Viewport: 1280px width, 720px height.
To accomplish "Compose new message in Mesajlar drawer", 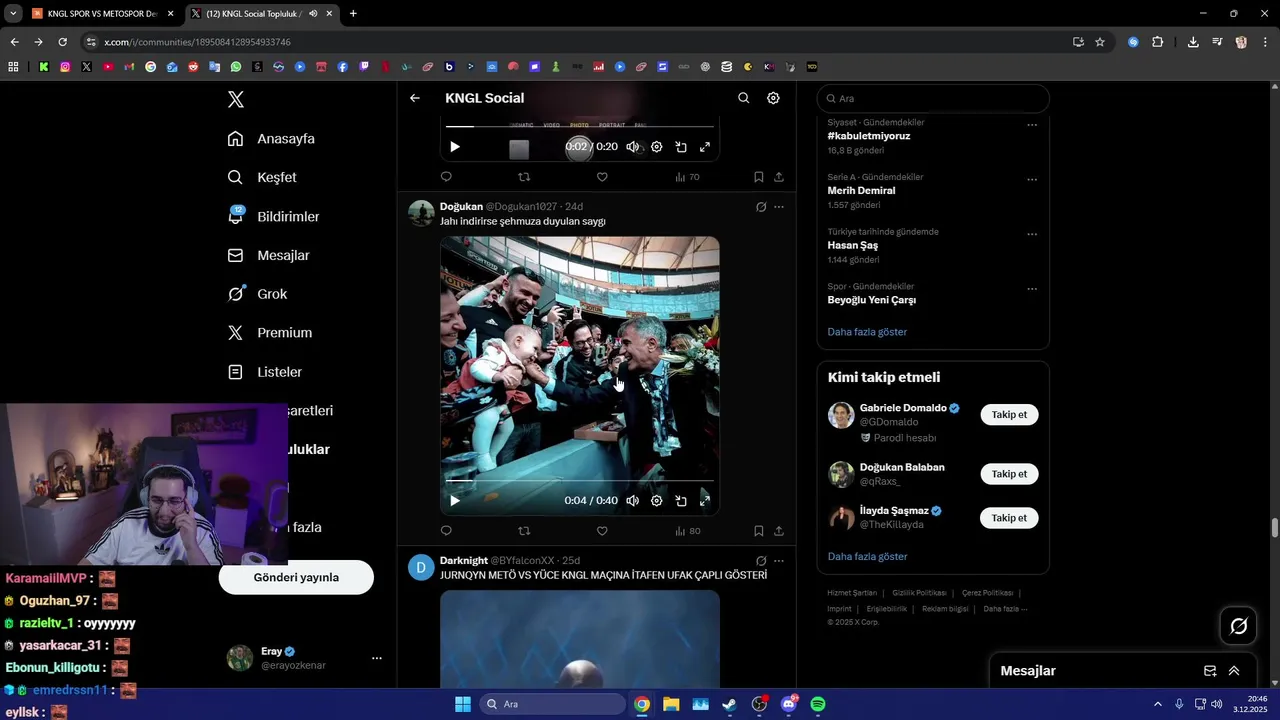I will [1210, 671].
